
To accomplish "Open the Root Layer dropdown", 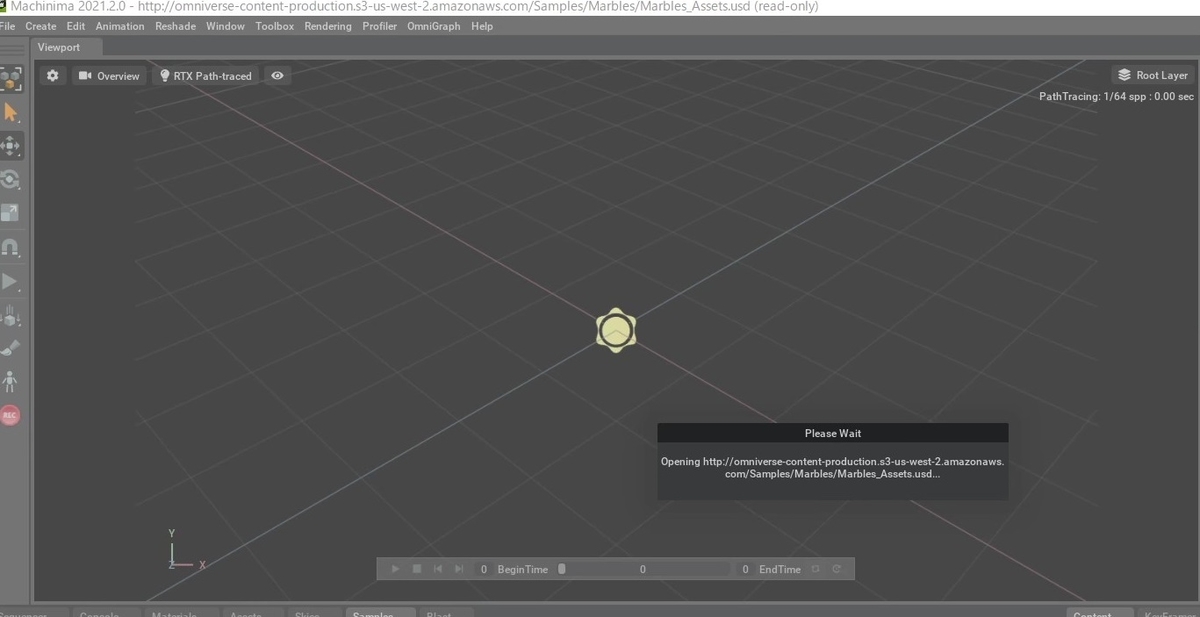I will pyautogui.click(x=1152, y=75).
